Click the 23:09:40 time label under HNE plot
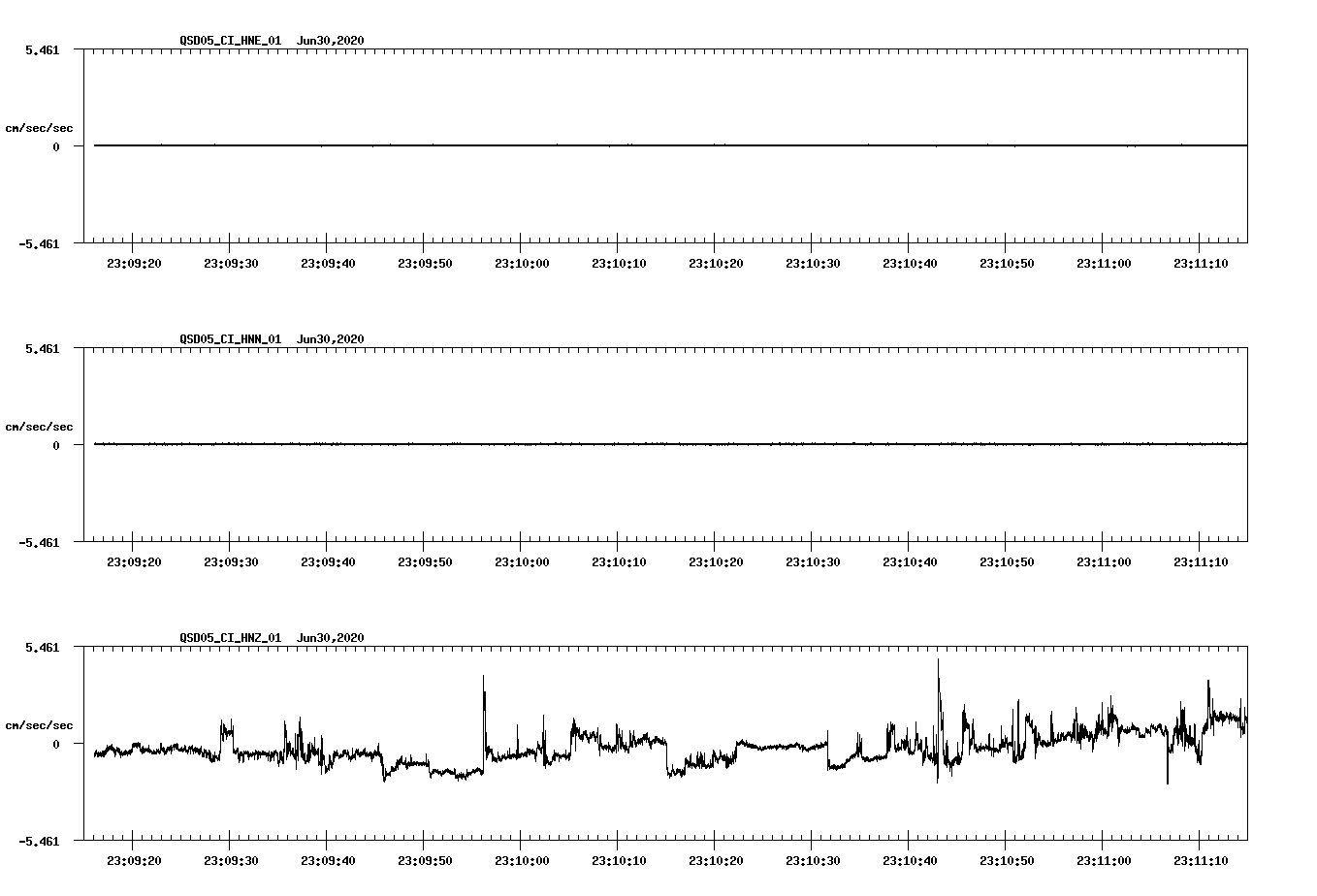 point(328,264)
